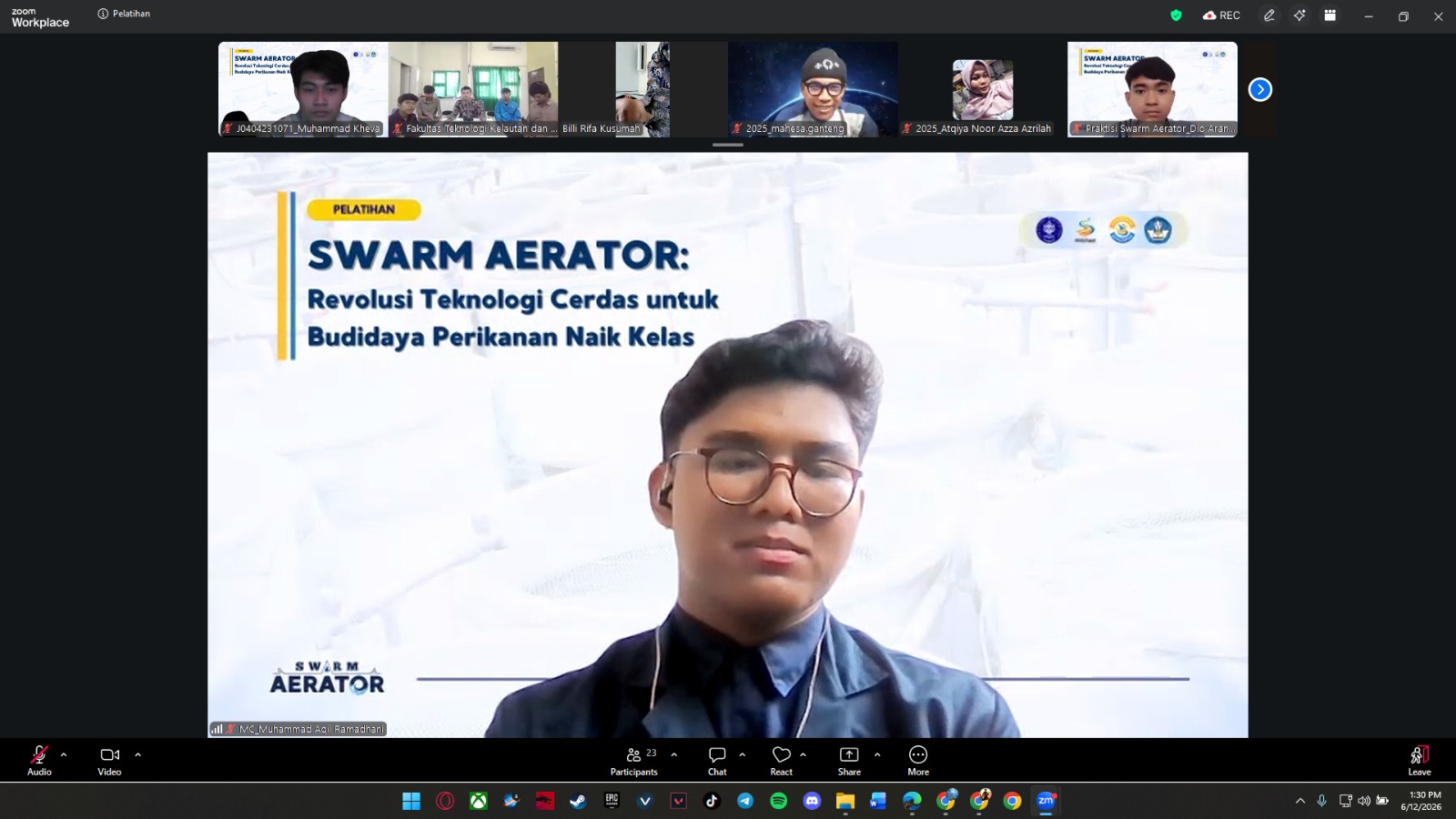Launch Xbox app from taskbar
This screenshot has height=819, width=1456.
point(479,801)
